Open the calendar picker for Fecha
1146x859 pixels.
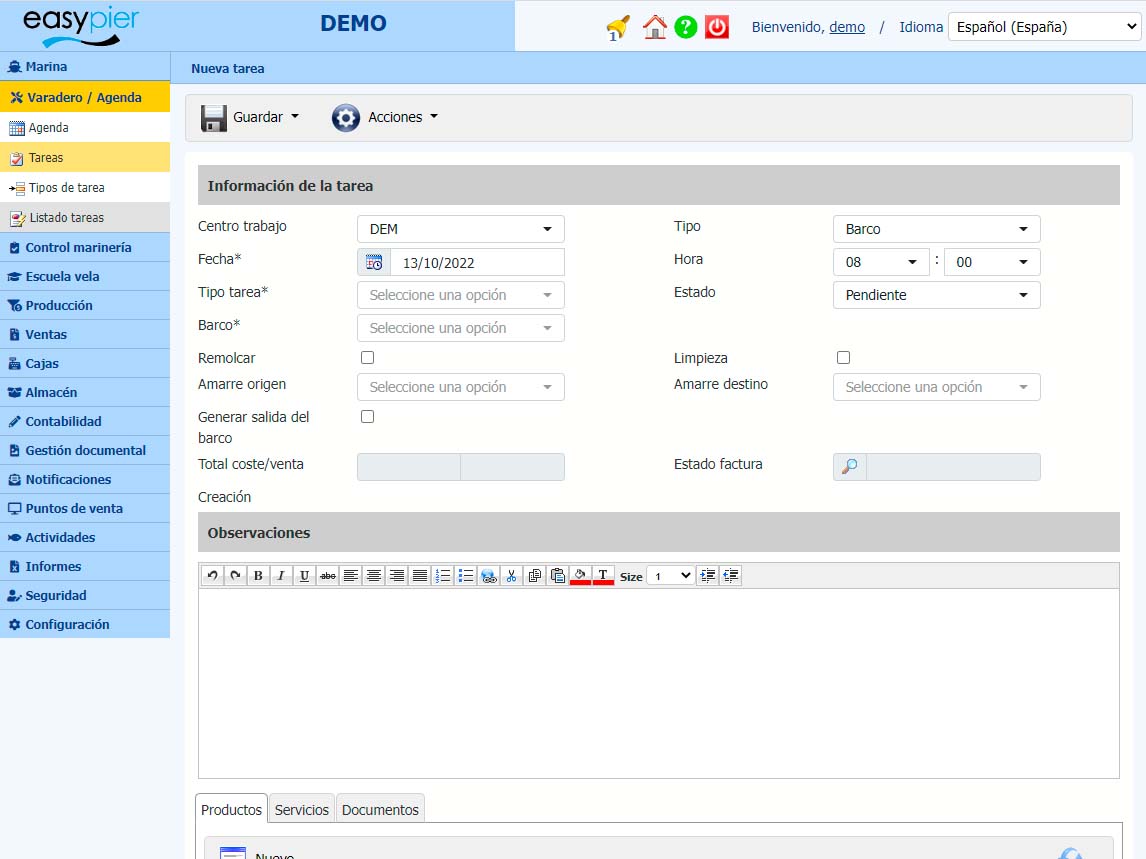[373, 262]
